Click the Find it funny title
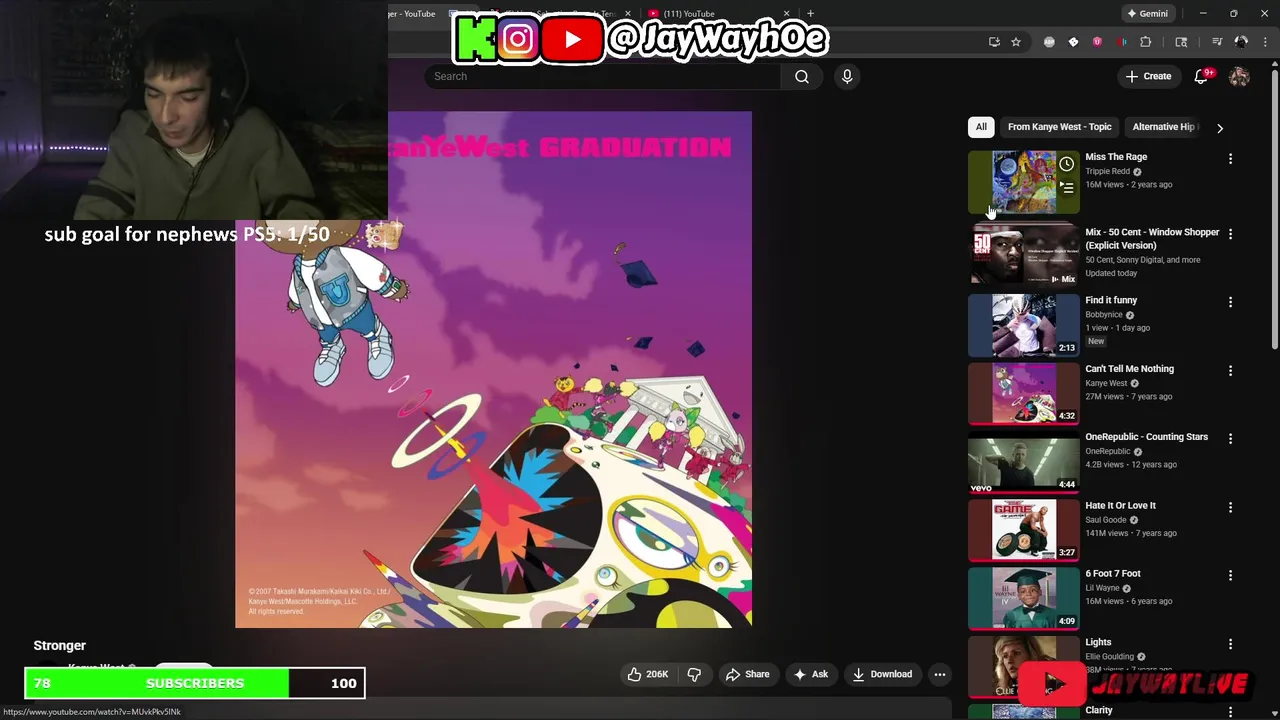Image resolution: width=1280 pixels, height=720 pixels. [1111, 300]
